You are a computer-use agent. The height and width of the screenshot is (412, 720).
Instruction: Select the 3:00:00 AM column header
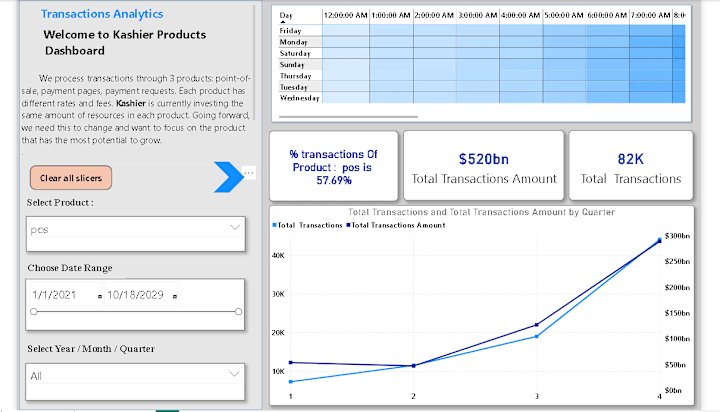(478, 15)
